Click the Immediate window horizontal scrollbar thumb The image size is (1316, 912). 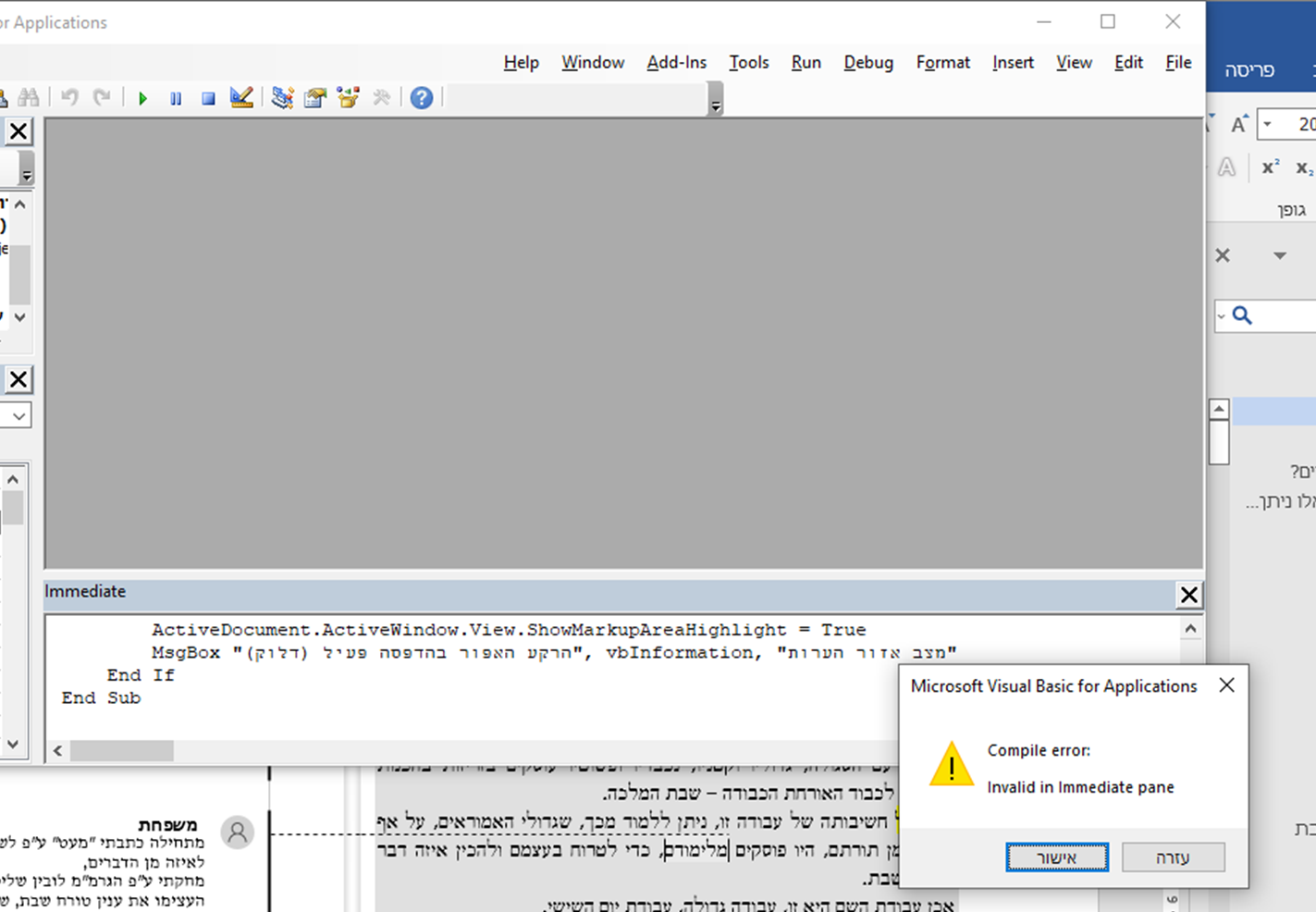(121, 750)
